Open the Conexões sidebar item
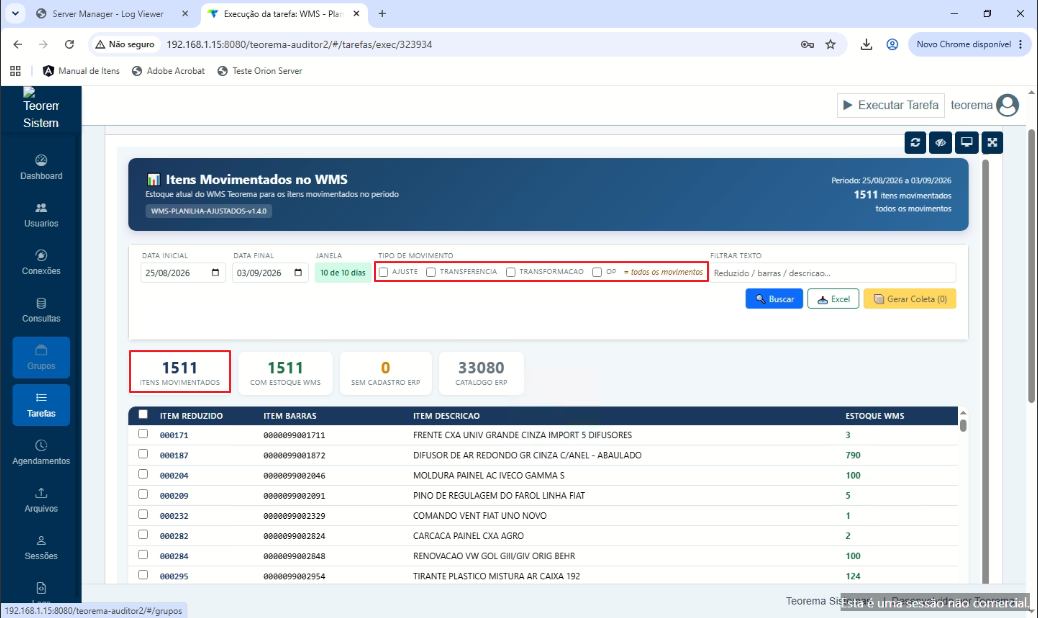The image size is (1038, 618). click(41, 262)
